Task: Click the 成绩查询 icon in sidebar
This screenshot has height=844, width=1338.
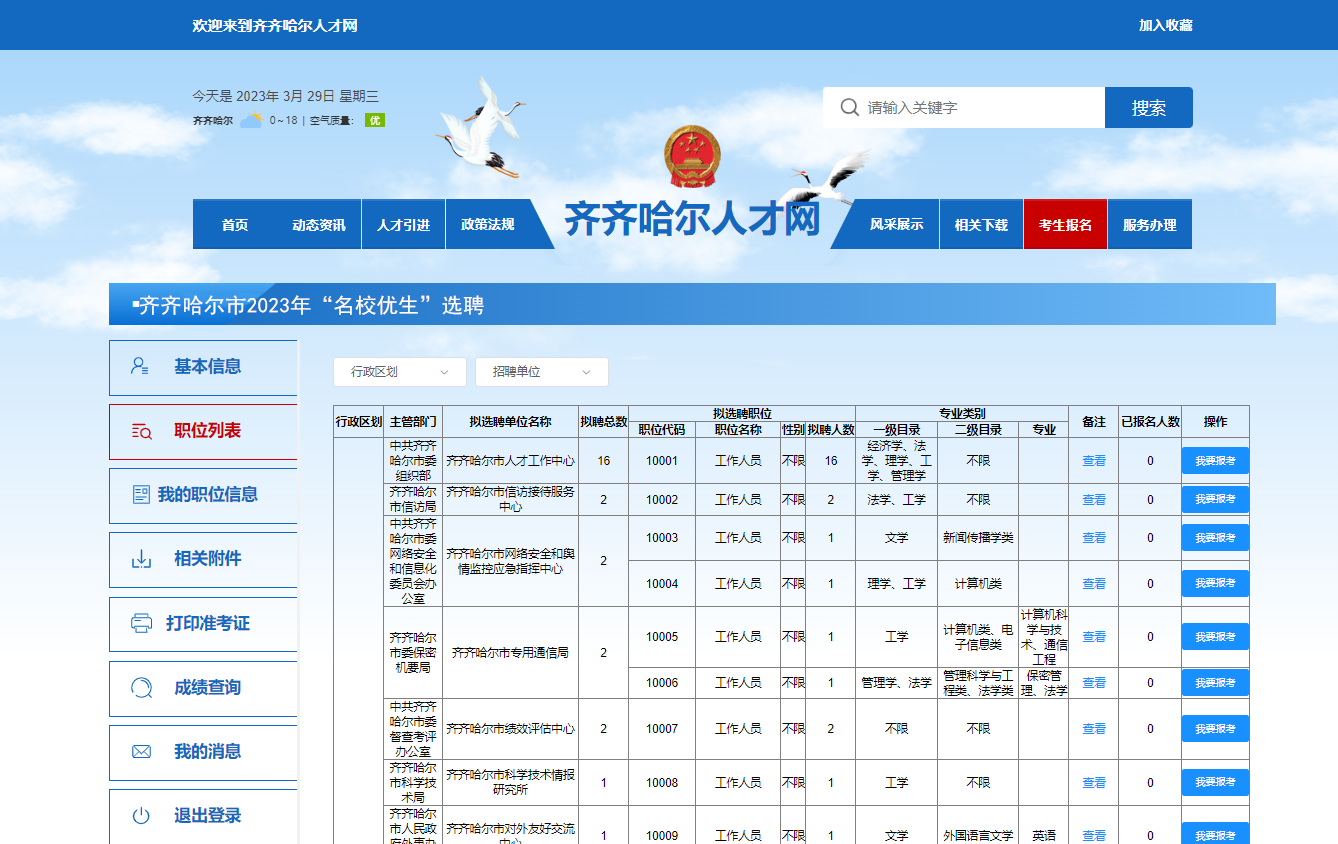Action: point(141,688)
